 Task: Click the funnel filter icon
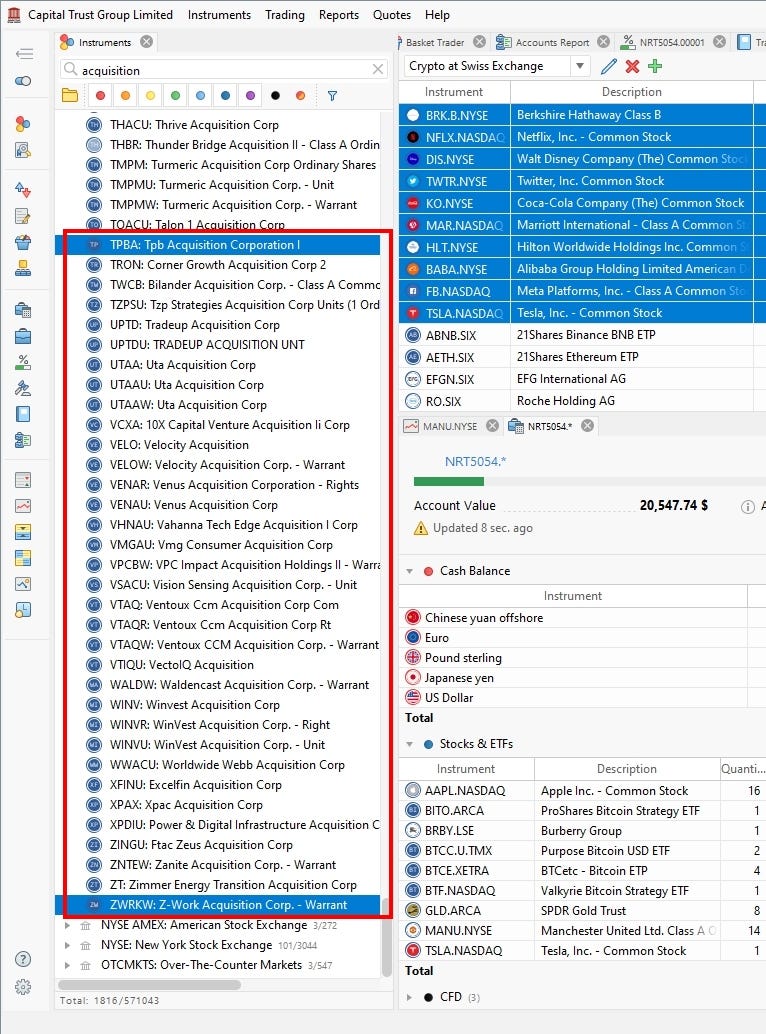(x=332, y=96)
